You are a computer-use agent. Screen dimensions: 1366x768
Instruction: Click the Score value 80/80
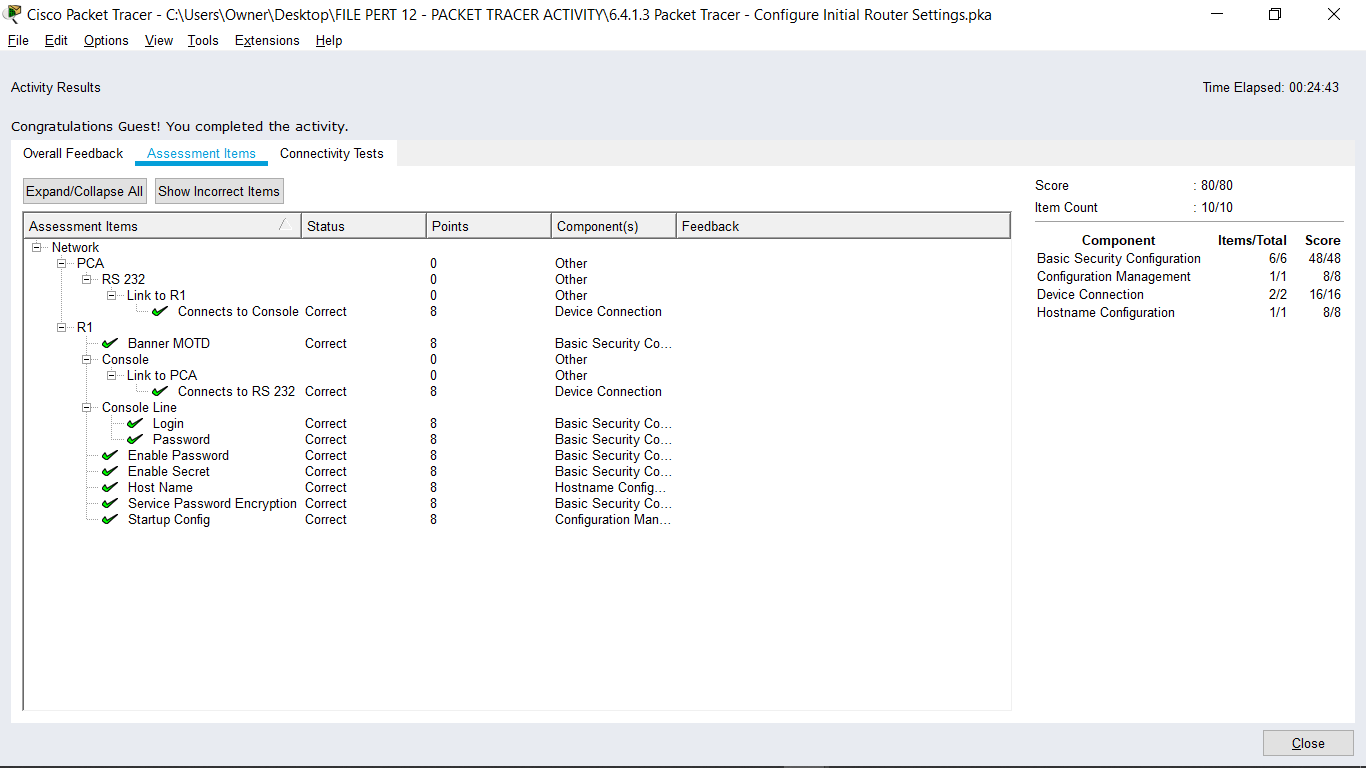click(1217, 185)
